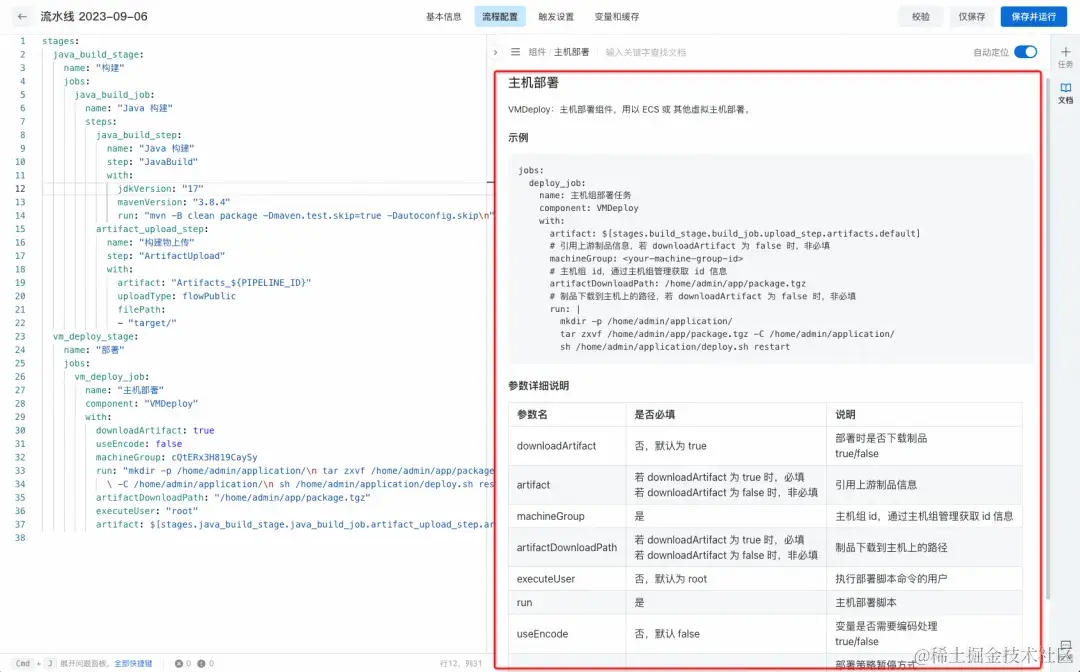1080x672 pixels.
Task: Click the 行12, 列31 cursor position indicator
Action: (x=461, y=664)
